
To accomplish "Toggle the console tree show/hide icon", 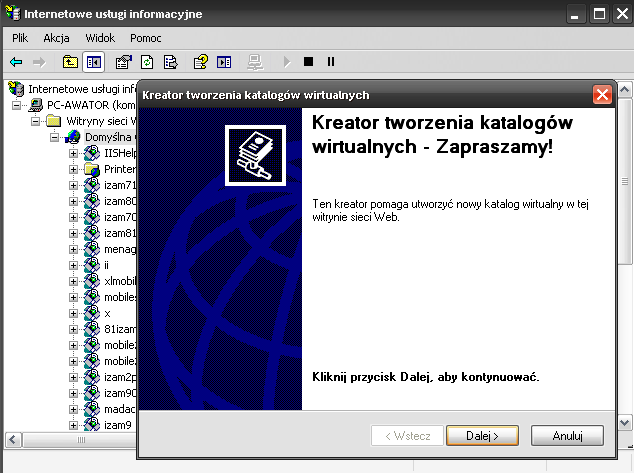I will click(x=93, y=62).
